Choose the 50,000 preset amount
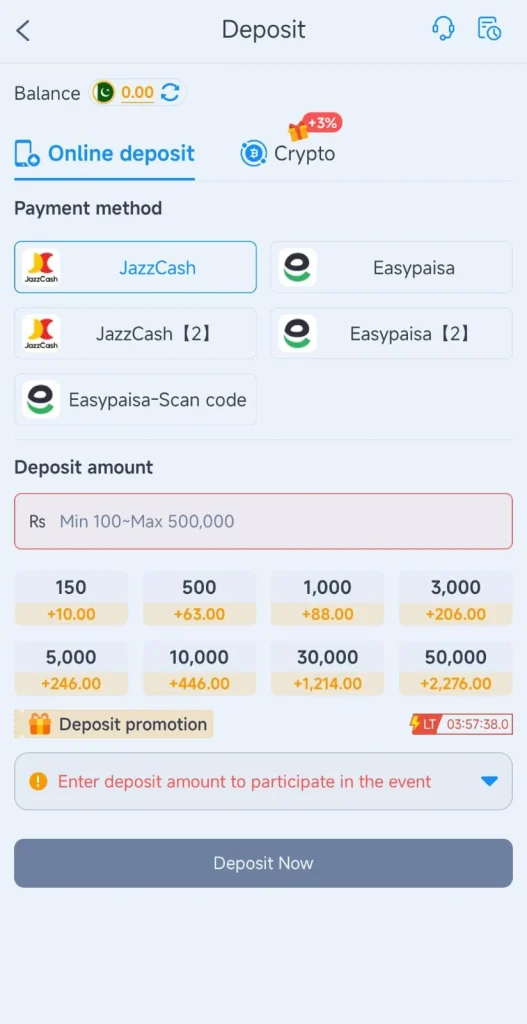 [456, 668]
